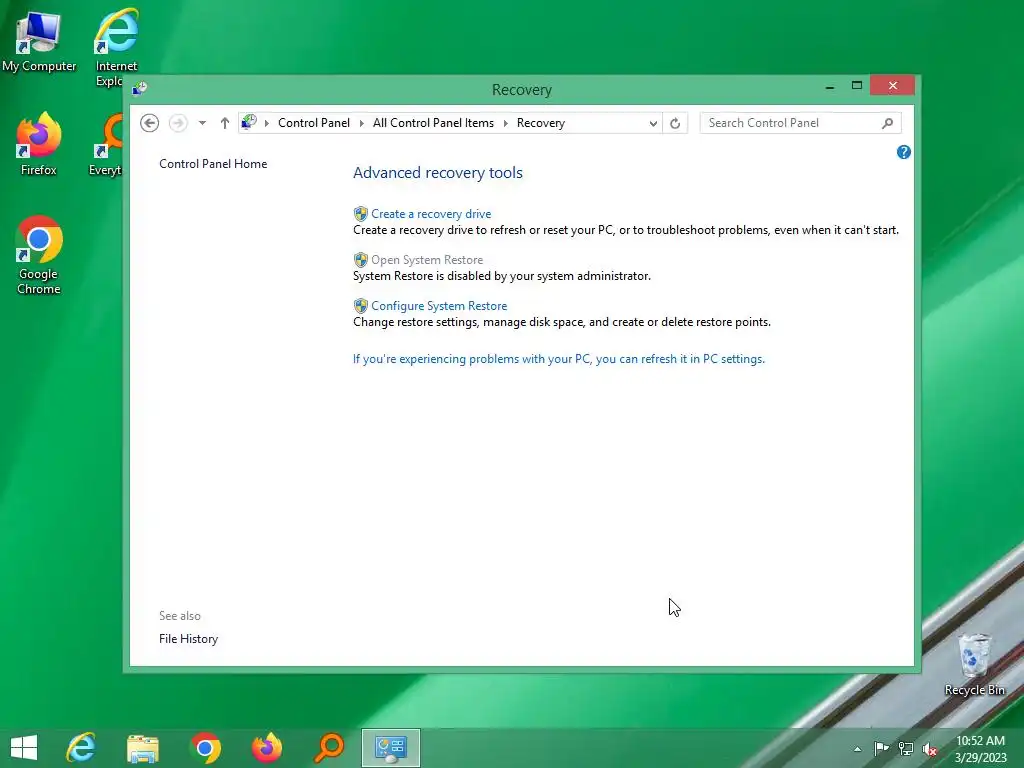Viewport: 1024px width, 768px height.
Task: Click the Recovery icon in the address bar
Action: coord(249,122)
